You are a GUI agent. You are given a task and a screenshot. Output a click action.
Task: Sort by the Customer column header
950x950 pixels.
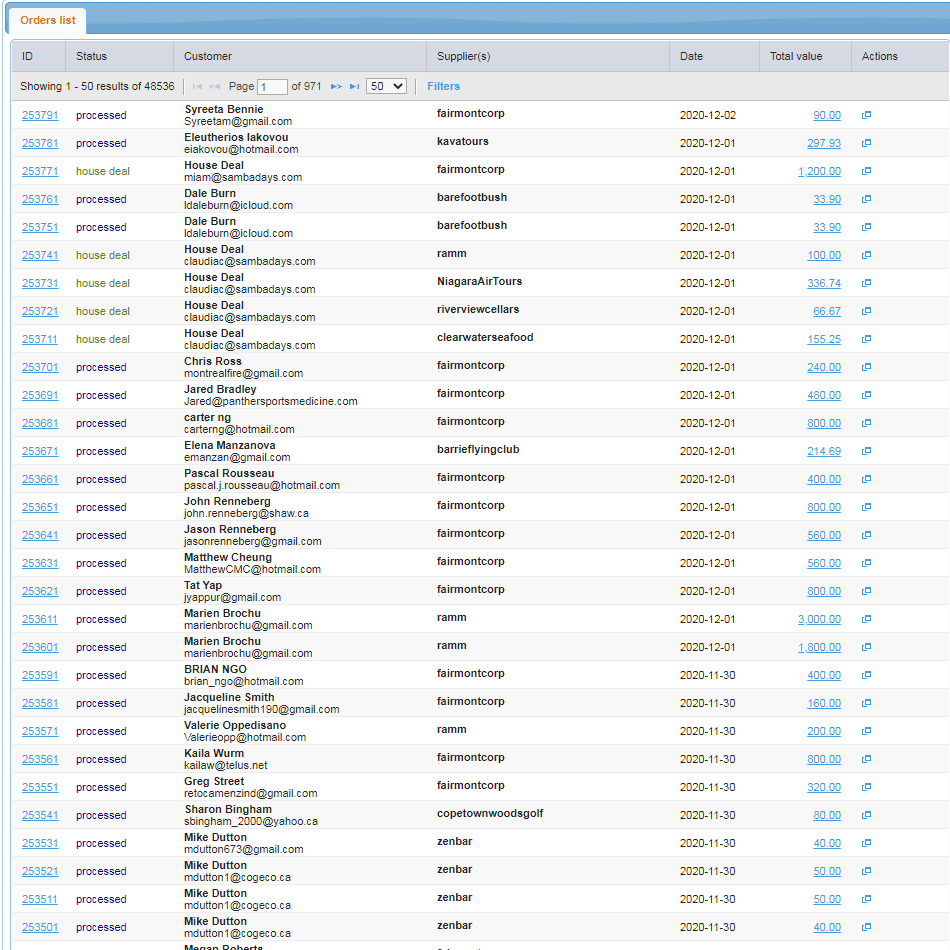tap(208, 56)
